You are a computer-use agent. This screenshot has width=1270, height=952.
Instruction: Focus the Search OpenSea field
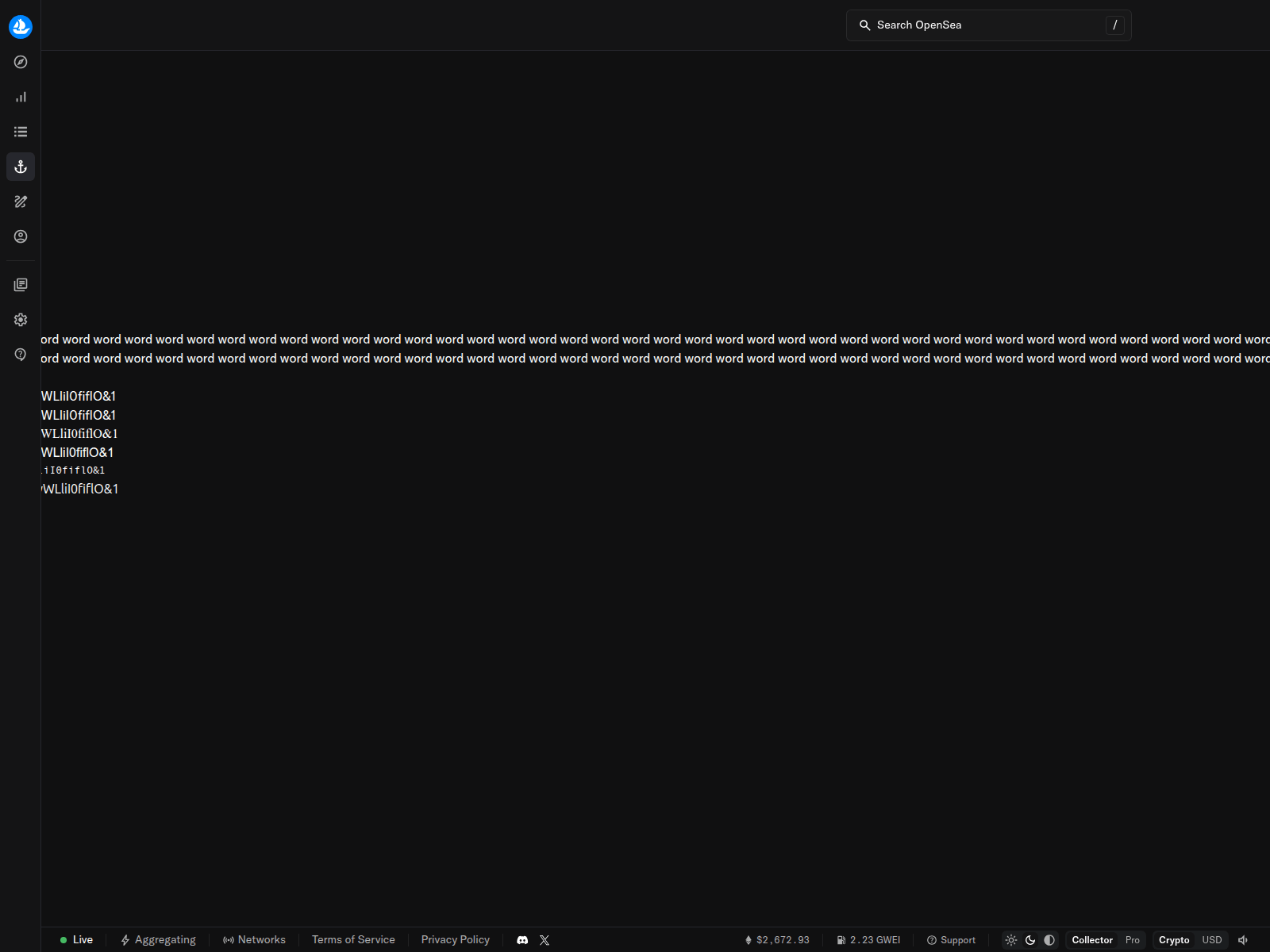[x=988, y=25]
